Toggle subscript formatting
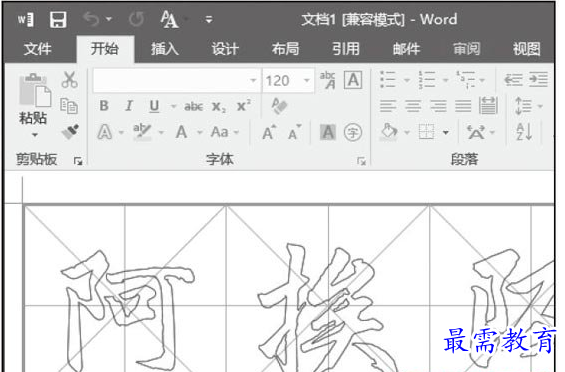 tap(219, 107)
